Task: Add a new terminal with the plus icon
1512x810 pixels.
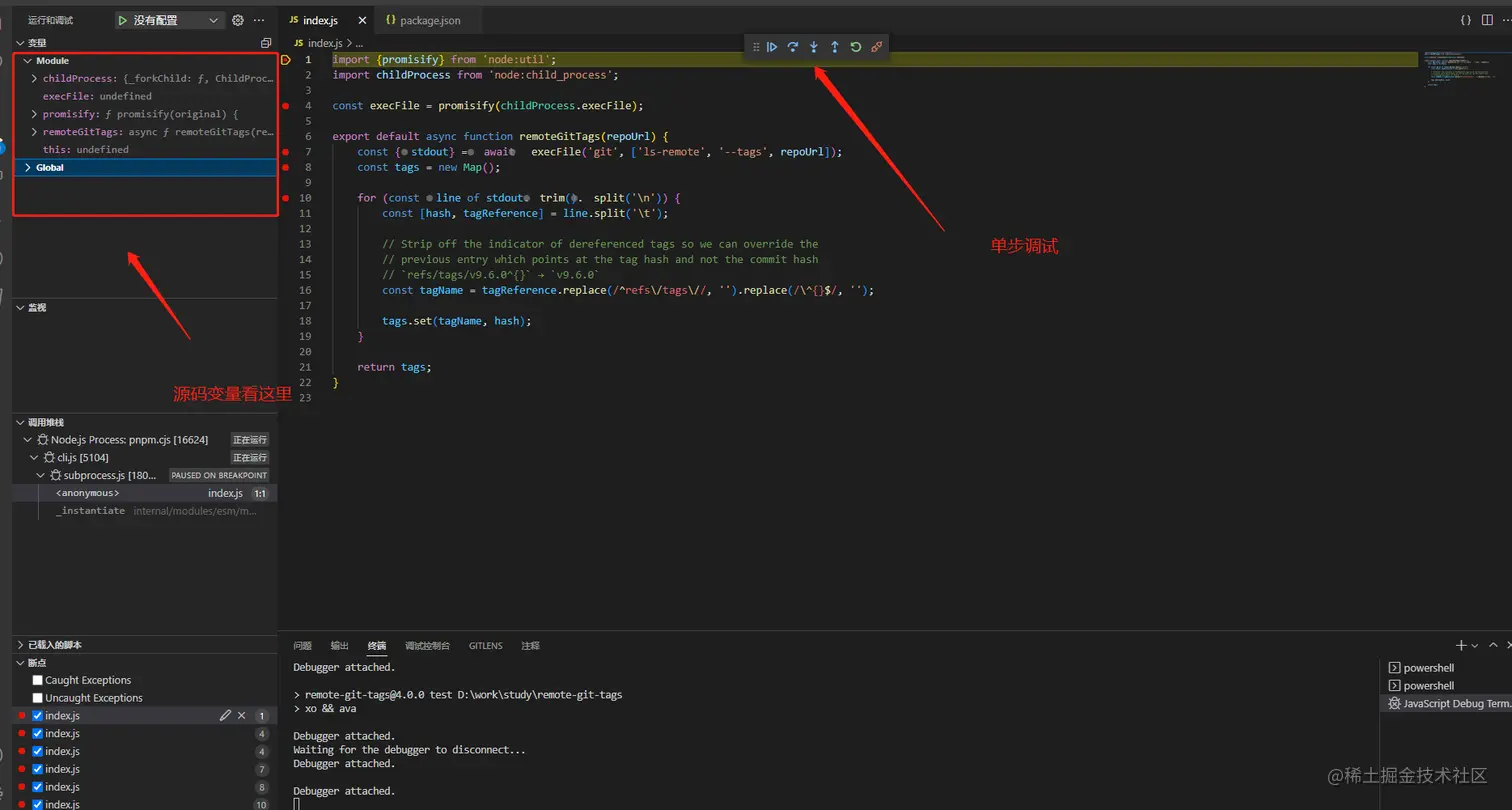Action: [x=1461, y=646]
